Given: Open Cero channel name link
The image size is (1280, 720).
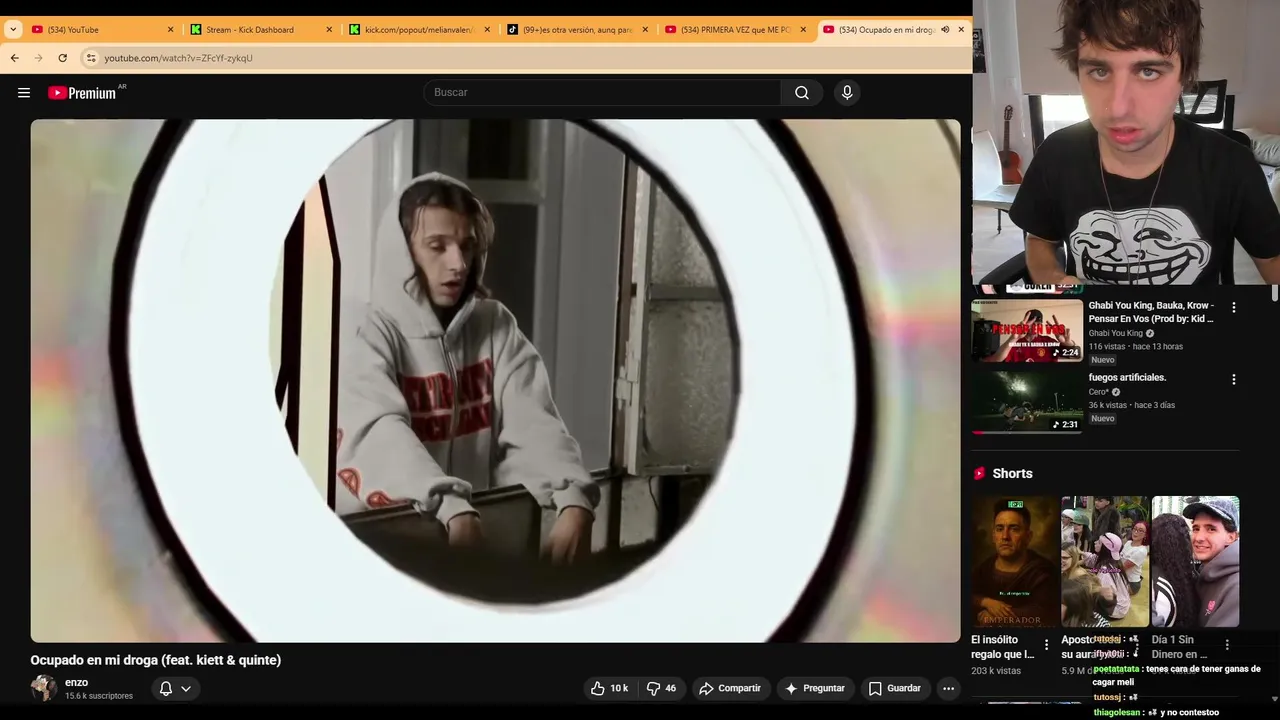Looking at the screenshot, I should click(1099, 392).
